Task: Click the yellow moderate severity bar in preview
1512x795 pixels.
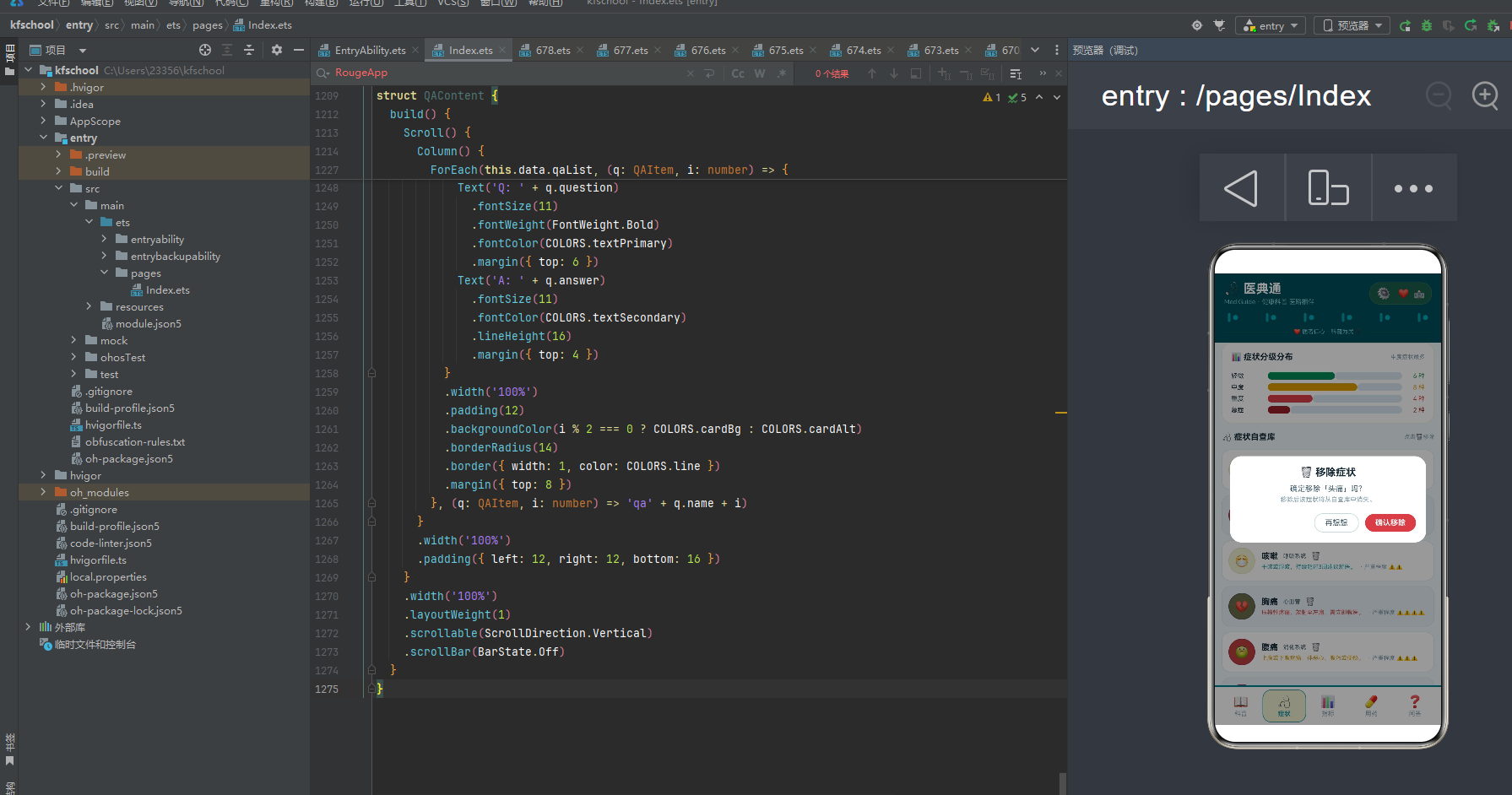Action: coord(1312,387)
